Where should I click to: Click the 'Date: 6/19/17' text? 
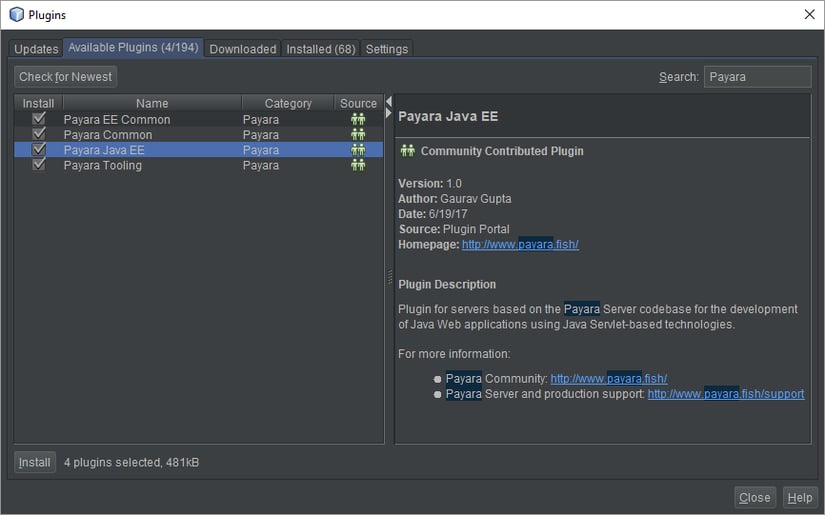click(432, 214)
